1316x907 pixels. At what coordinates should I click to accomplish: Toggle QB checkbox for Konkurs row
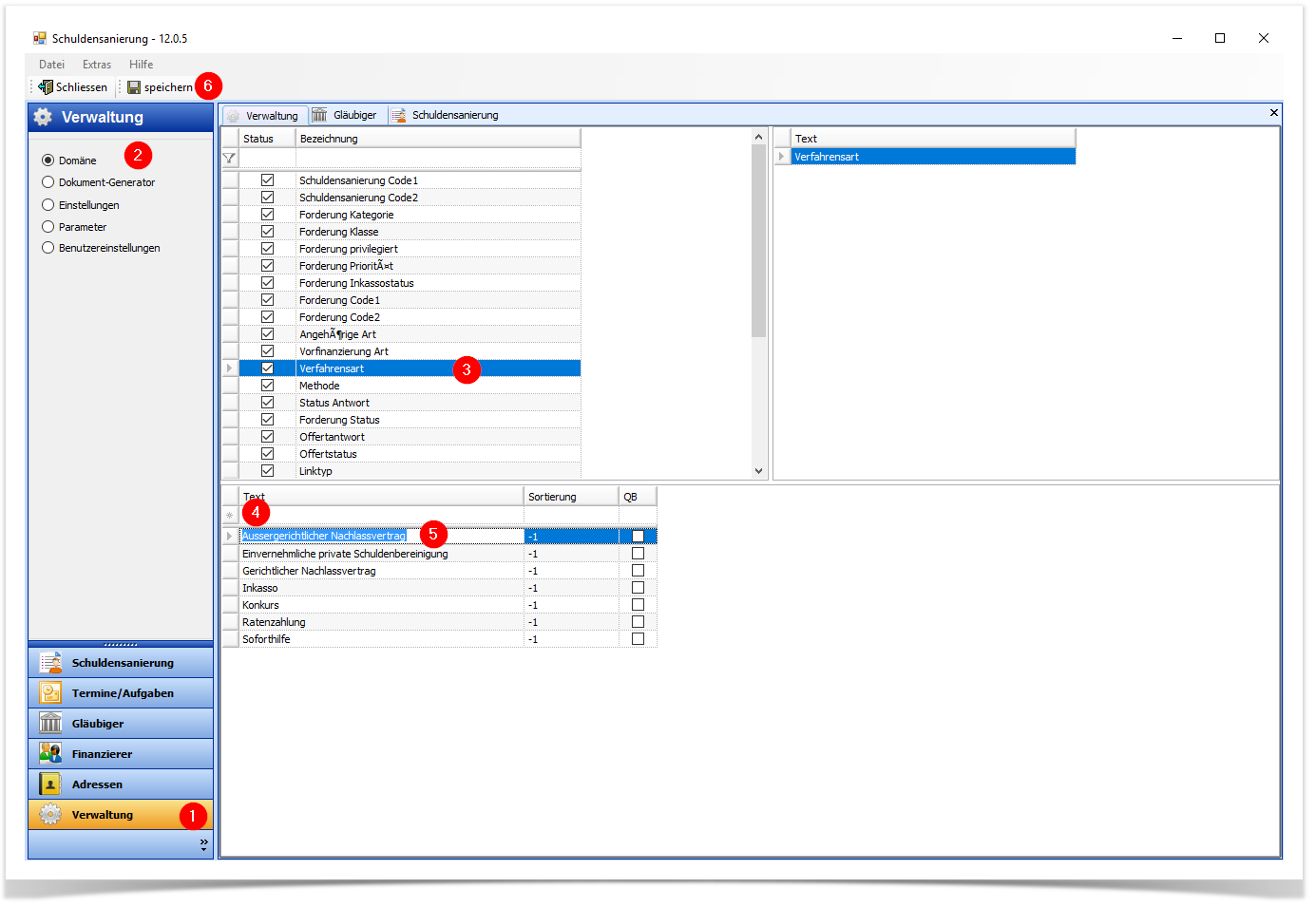(x=638, y=605)
